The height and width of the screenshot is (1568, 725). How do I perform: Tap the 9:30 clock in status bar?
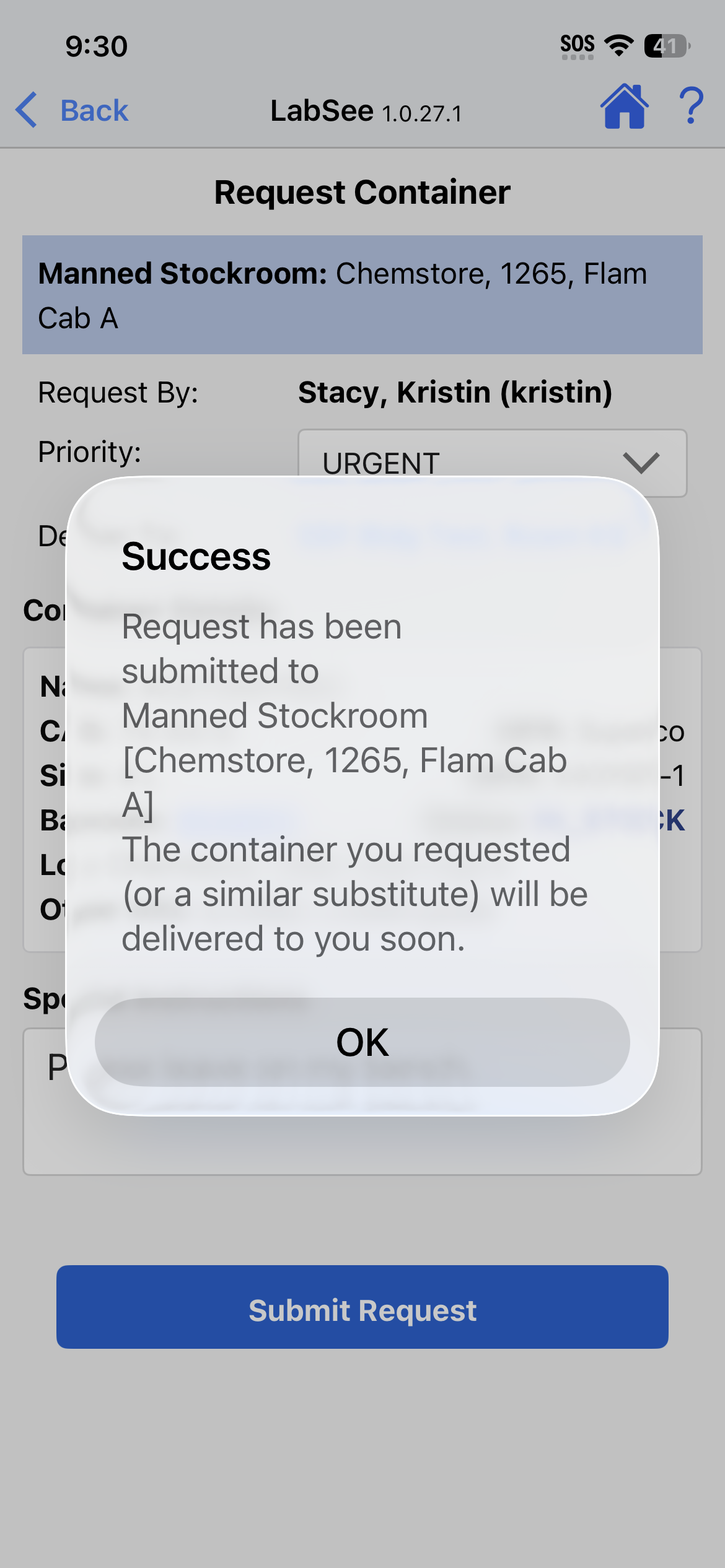coord(97,46)
